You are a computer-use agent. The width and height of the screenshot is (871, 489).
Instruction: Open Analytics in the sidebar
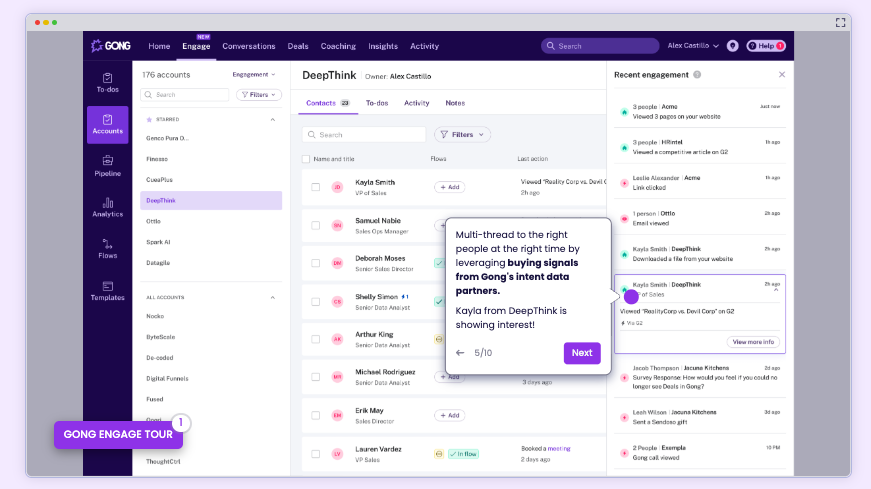pos(108,207)
